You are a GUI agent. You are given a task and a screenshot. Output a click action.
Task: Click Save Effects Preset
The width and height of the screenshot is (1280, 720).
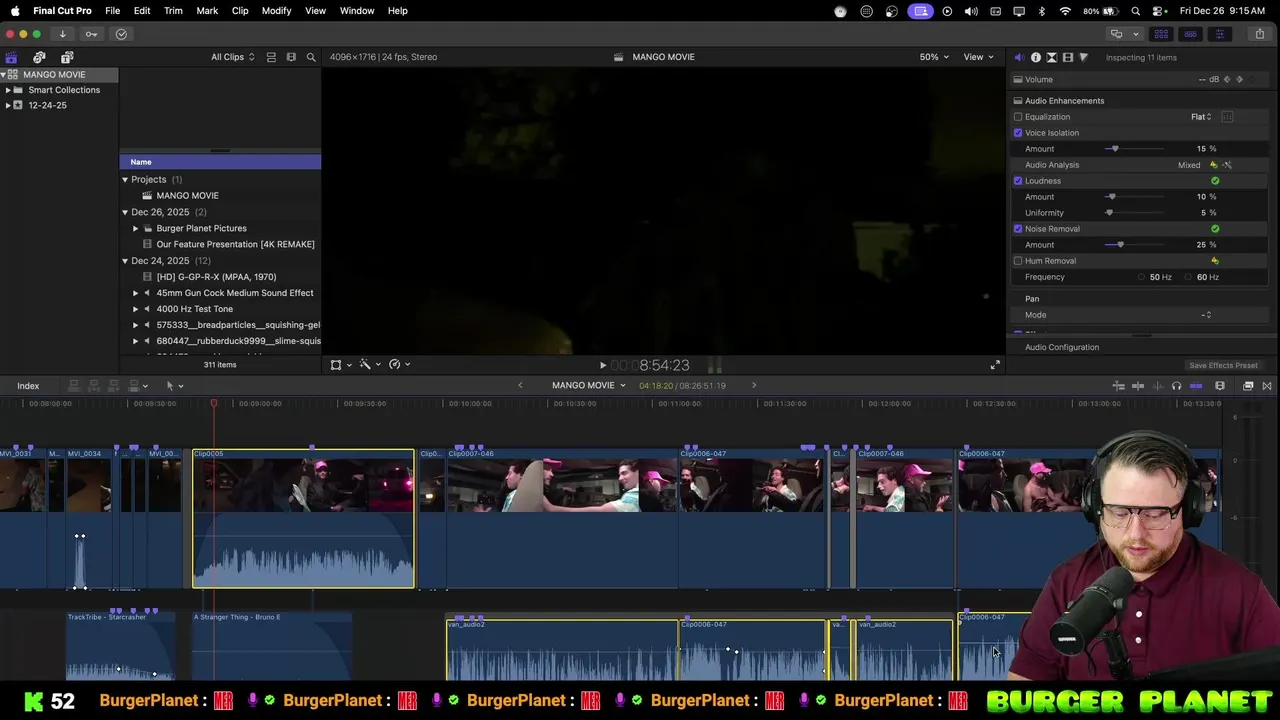pyautogui.click(x=1223, y=366)
